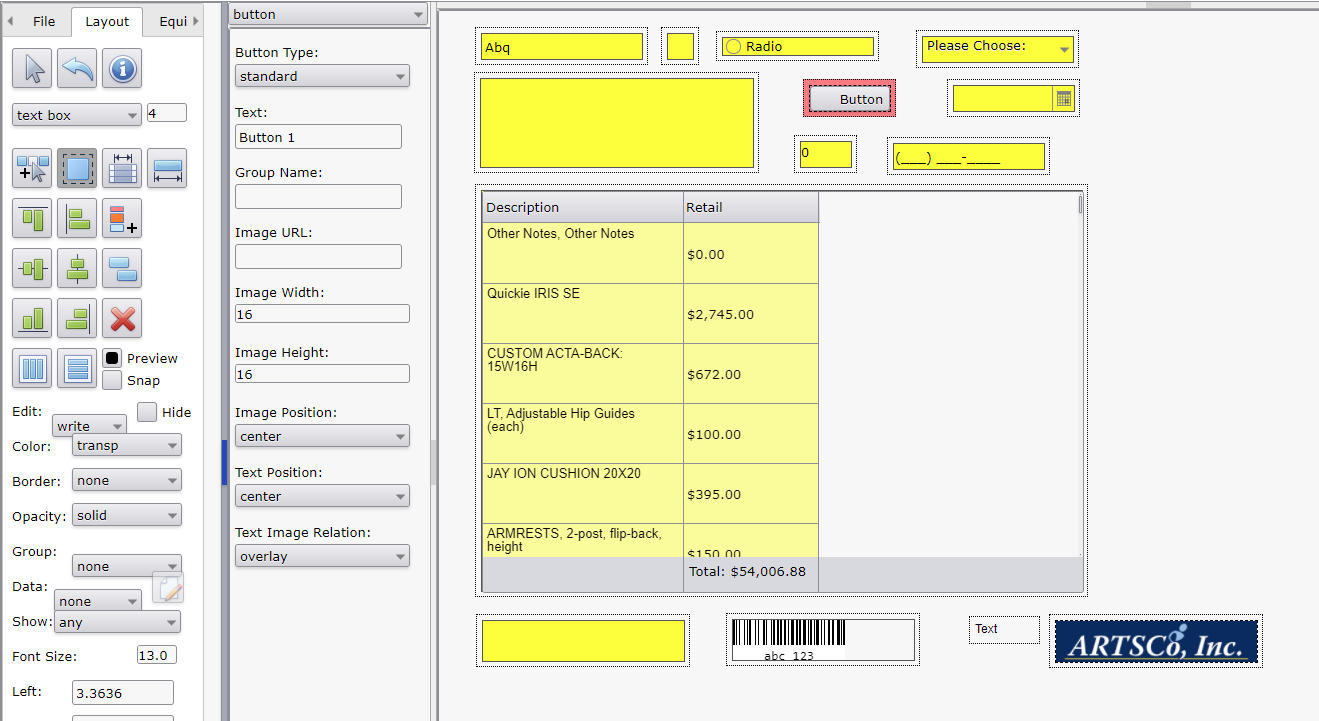Open the 'Please Choose:' dropdown on canvas

tap(997, 48)
